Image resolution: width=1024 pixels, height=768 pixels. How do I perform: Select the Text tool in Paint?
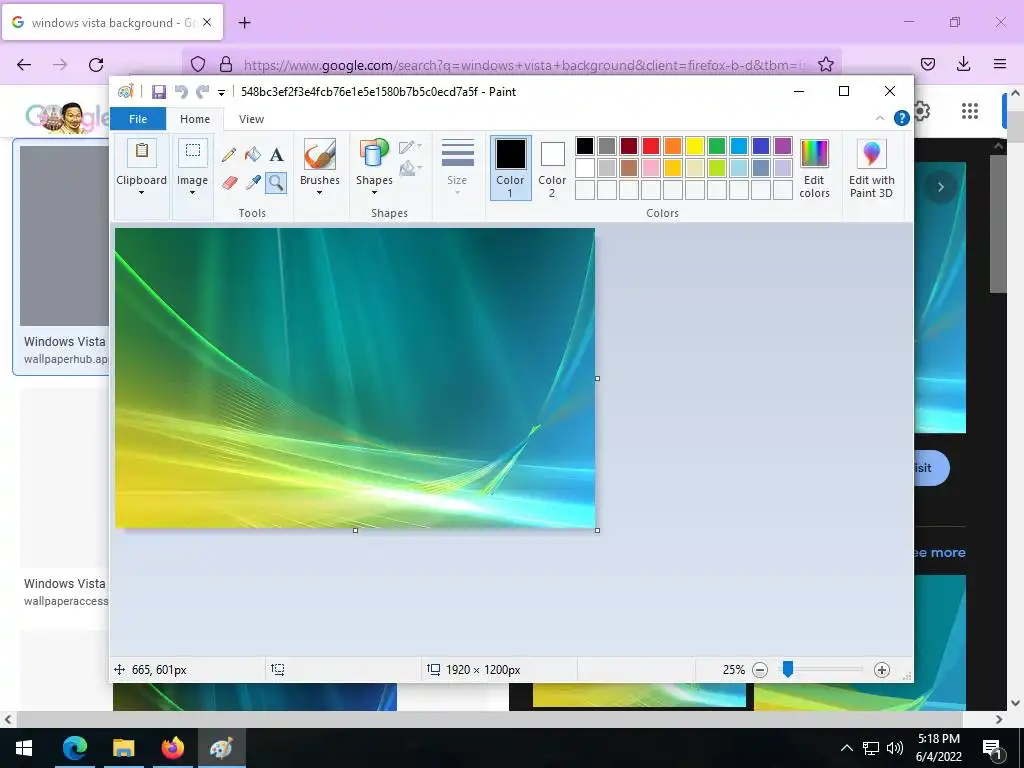point(276,155)
